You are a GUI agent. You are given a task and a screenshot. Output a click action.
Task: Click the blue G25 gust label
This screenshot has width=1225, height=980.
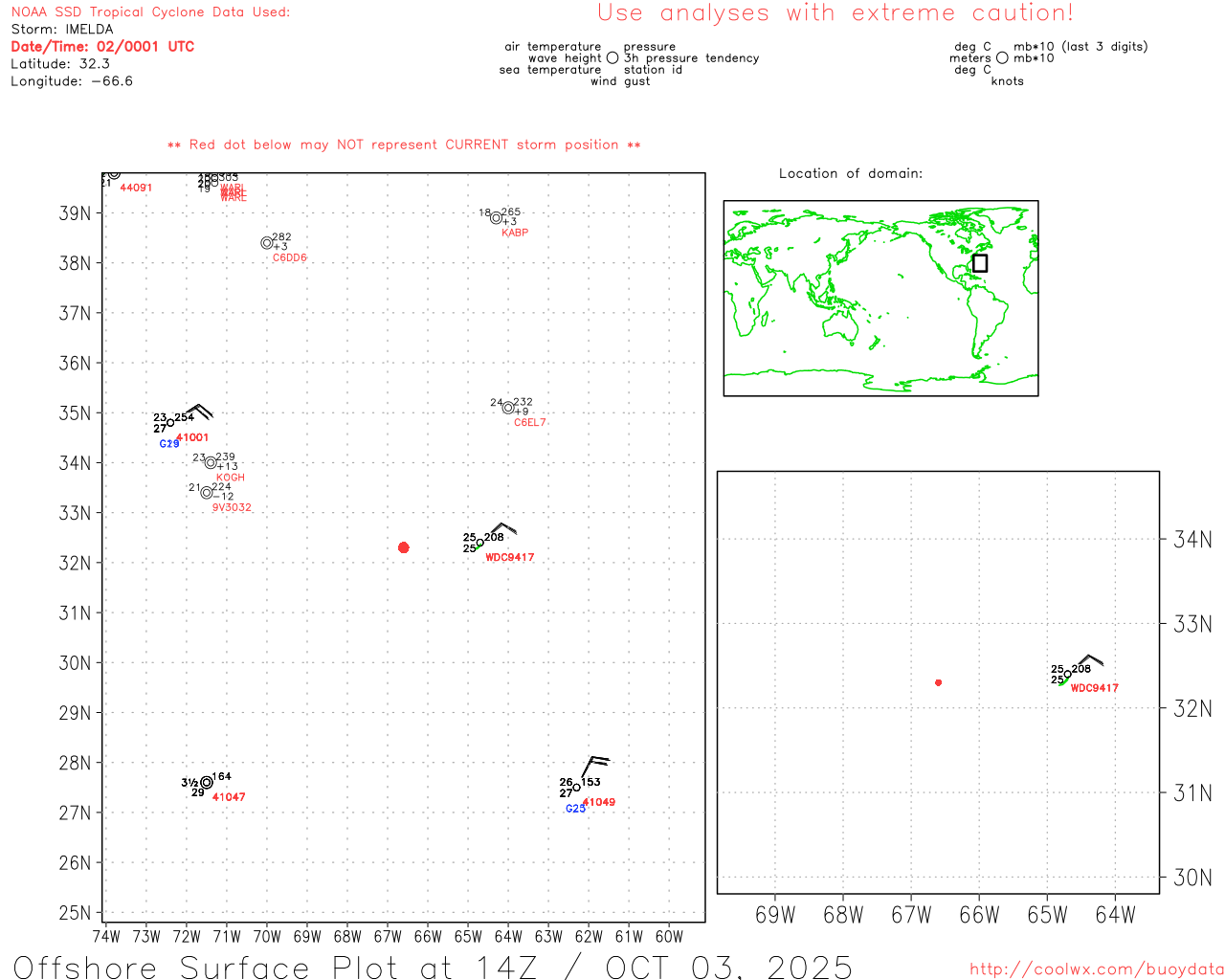(575, 809)
